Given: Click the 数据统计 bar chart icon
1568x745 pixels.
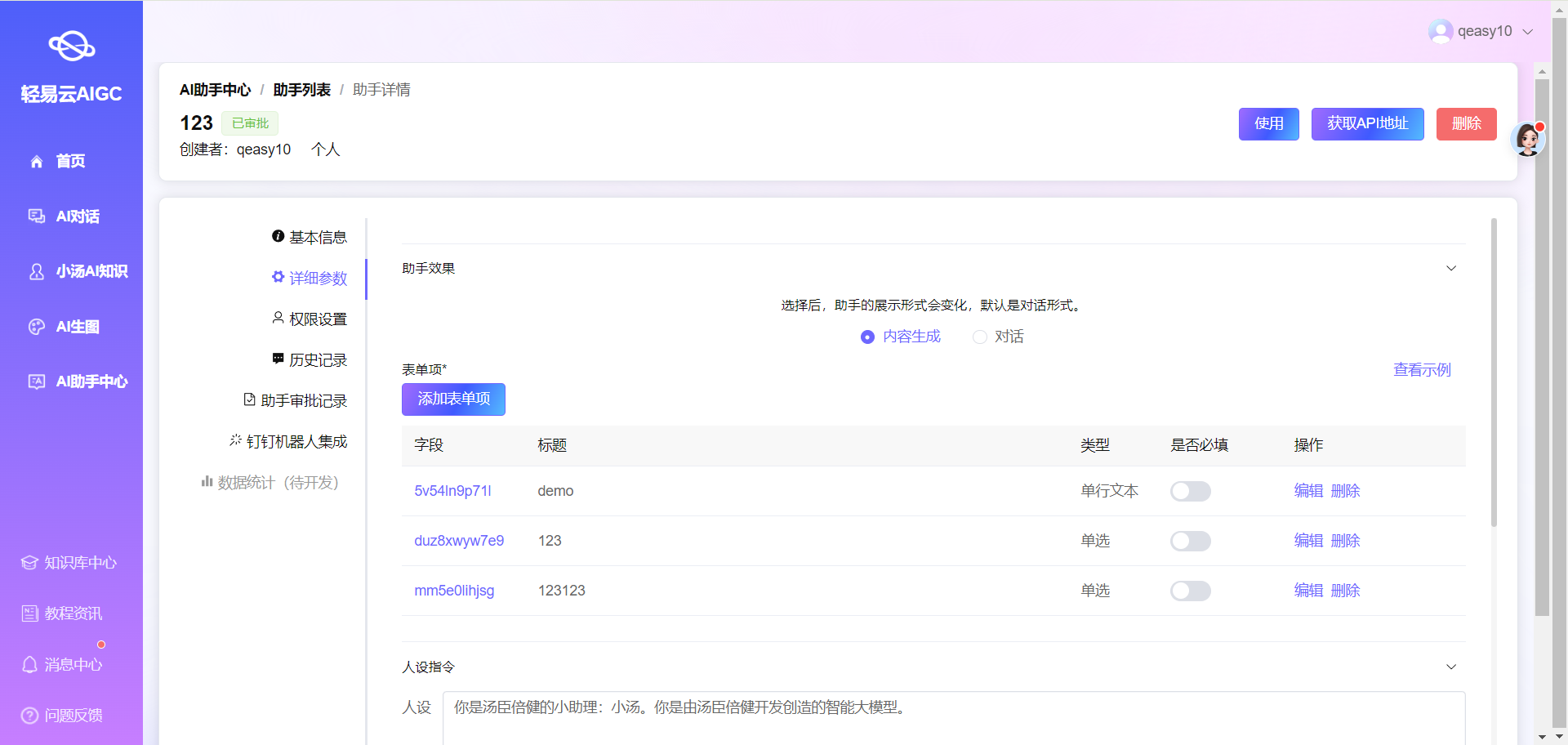Looking at the screenshot, I should (207, 481).
